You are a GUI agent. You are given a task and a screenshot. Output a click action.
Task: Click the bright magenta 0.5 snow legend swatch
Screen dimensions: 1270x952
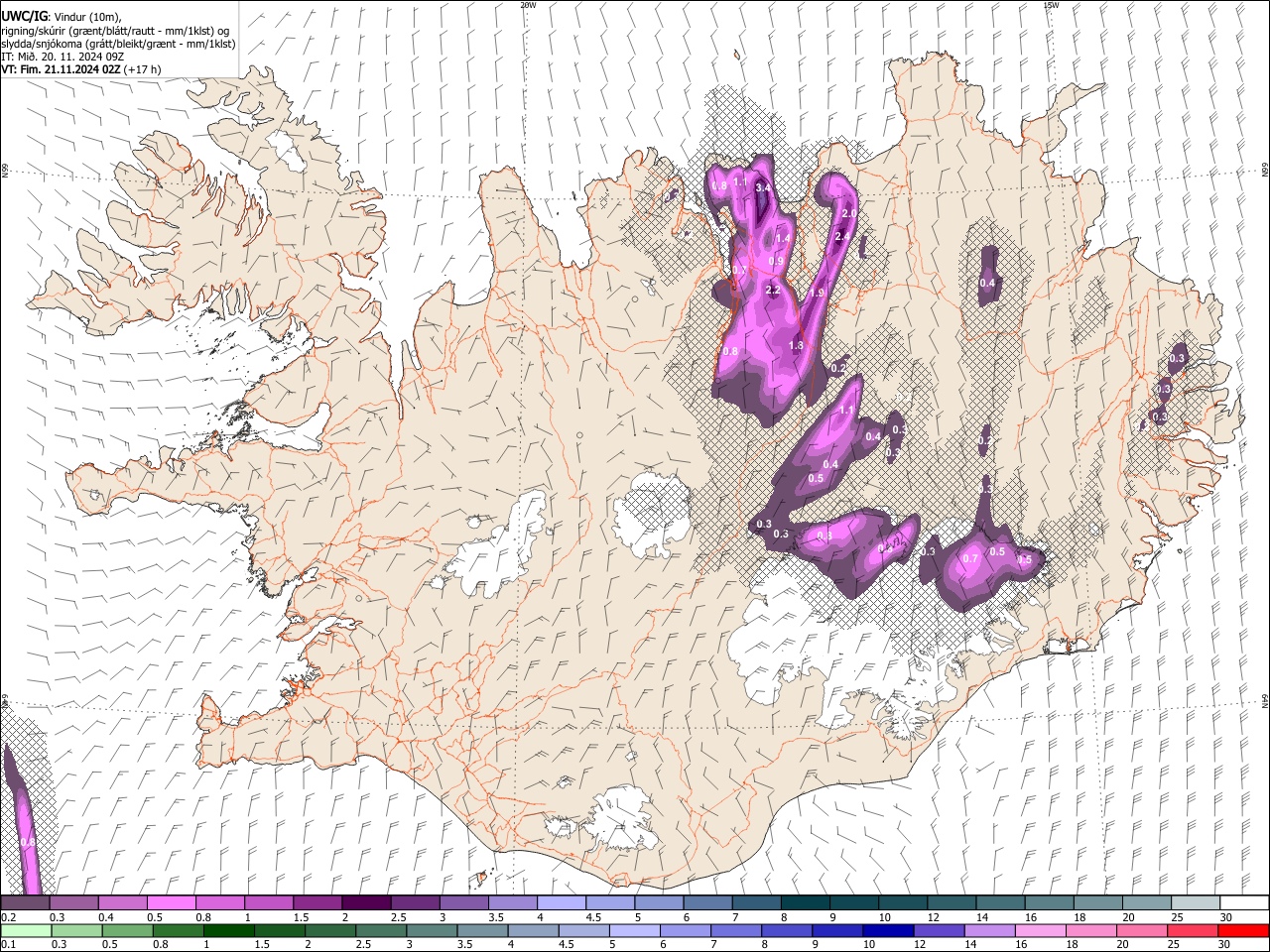coord(171,903)
